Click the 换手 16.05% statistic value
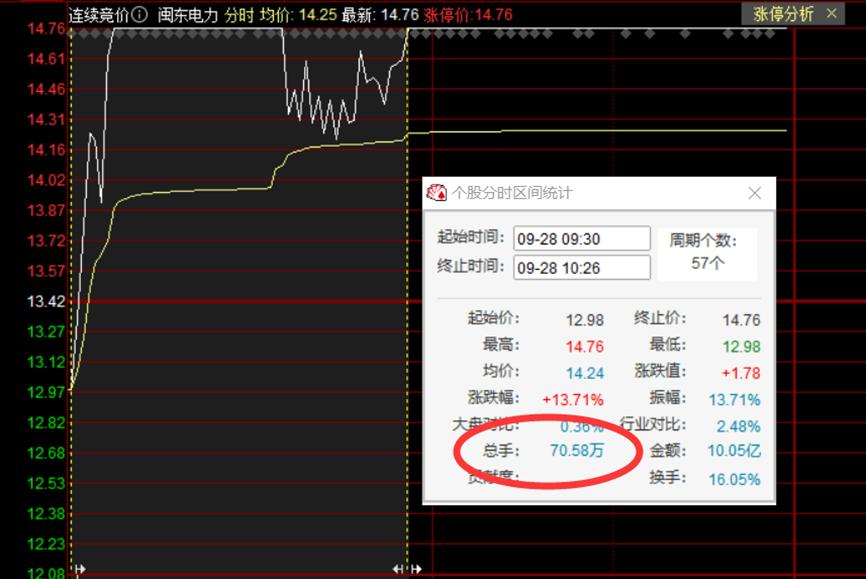The image size is (866, 579). pos(736,477)
